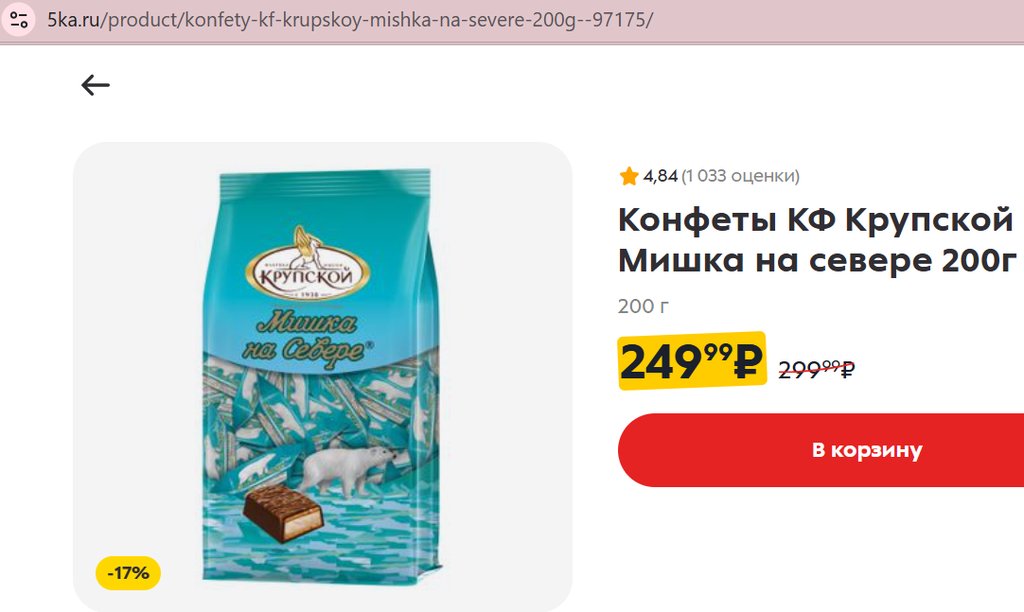The height and width of the screenshot is (612, 1024).
Task: Click the 4,84 rating value
Action: (x=660, y=176)
